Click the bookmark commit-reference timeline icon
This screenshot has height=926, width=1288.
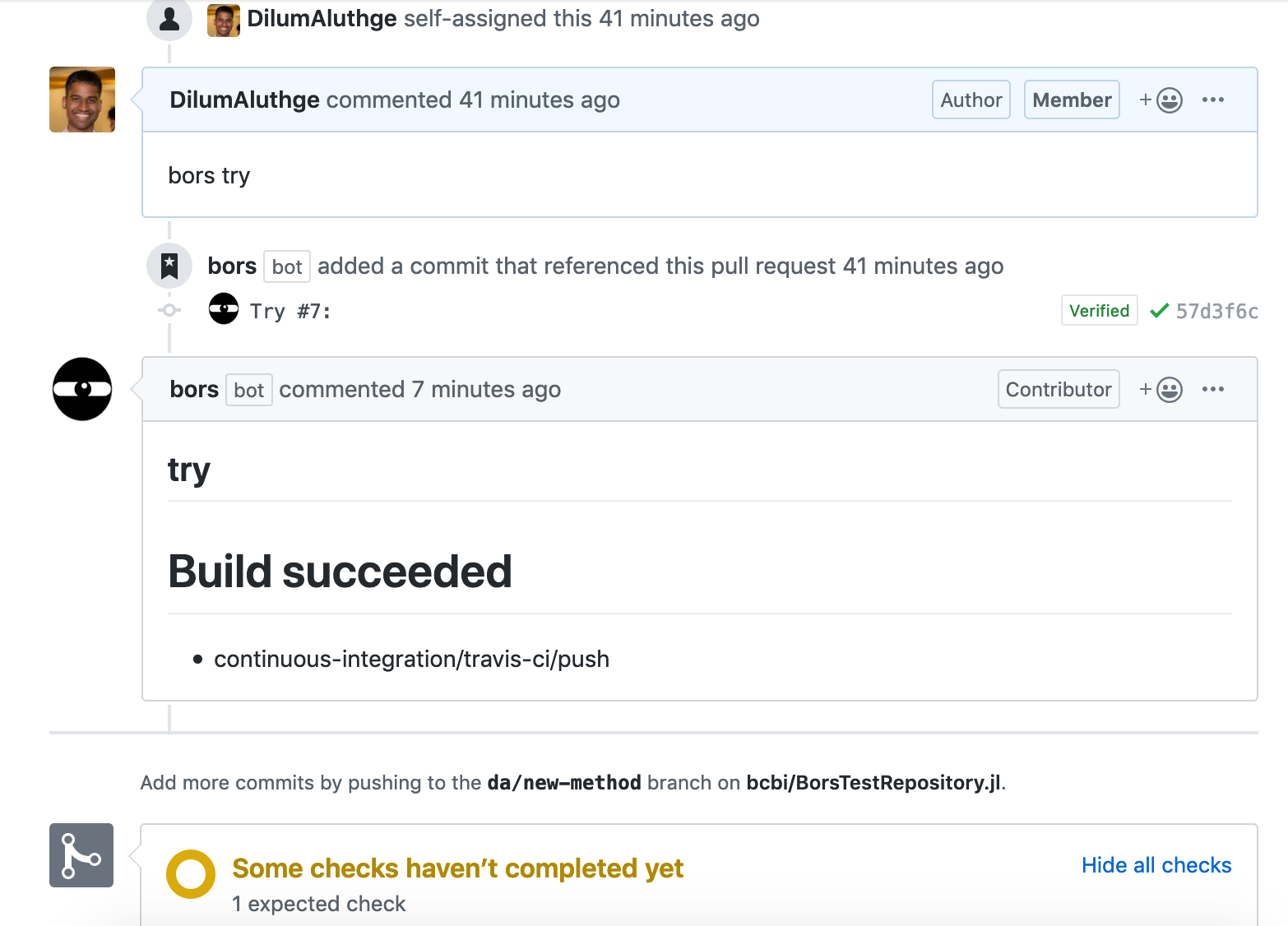click(169, 266)
